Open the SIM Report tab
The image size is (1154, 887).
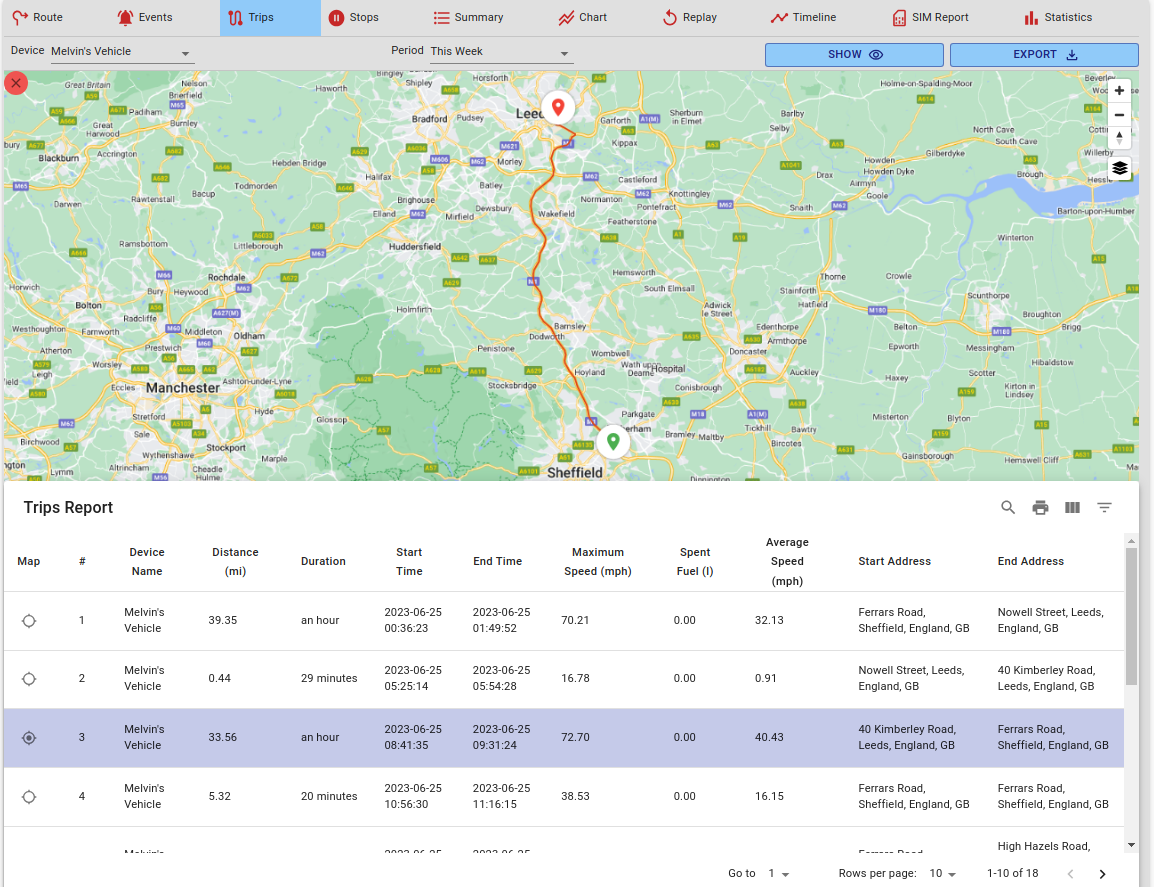pos(930,18)
